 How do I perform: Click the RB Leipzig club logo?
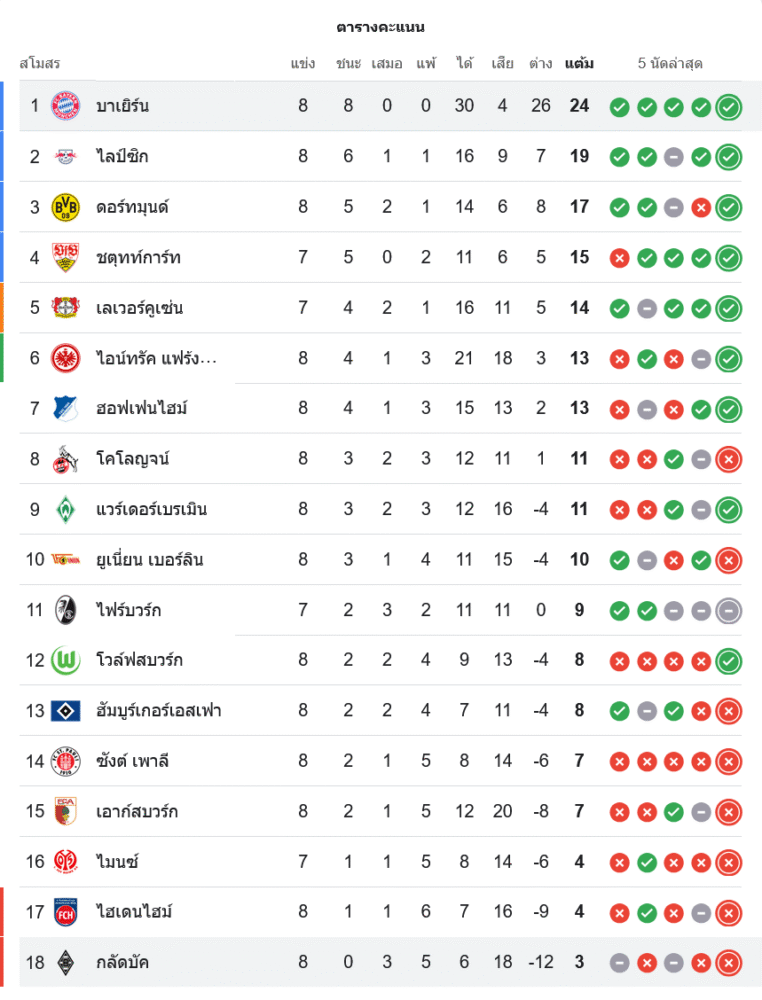(65, 156)
